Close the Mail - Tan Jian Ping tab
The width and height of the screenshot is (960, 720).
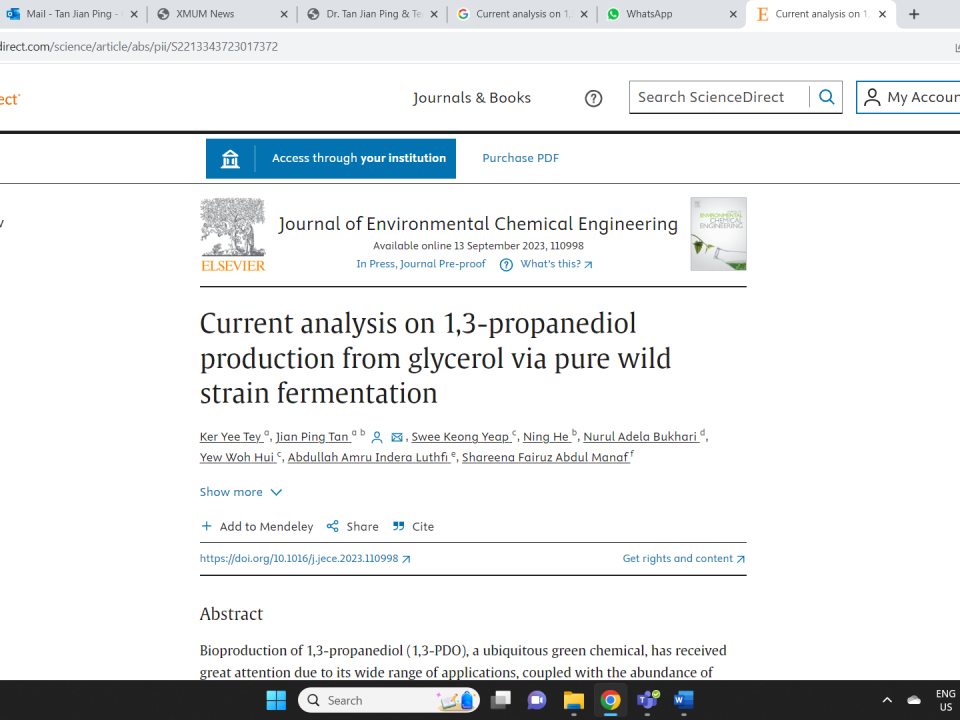(x=134, y=14)
